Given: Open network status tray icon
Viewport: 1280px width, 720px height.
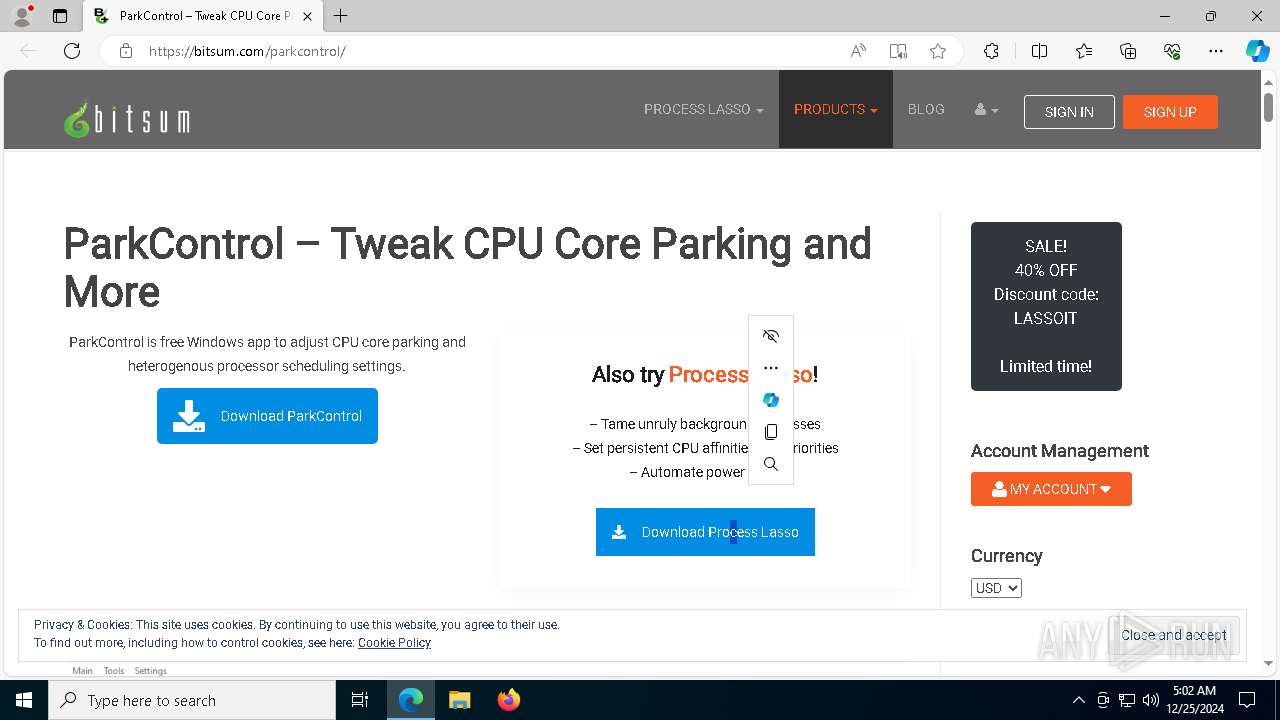Looking at the screenshot, I should (1127, 700).
